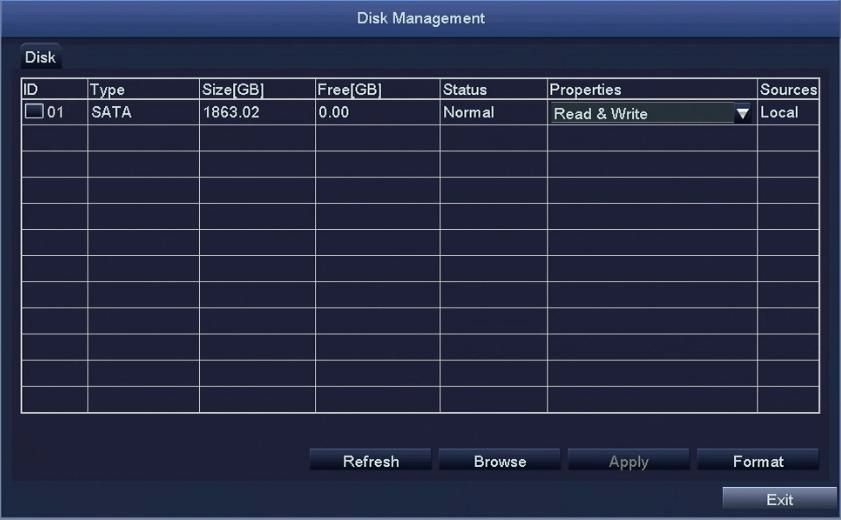Image resolution: width=841 pixels, height=520 pixels.
Task: Click the Size[GB] column header
Action: (x=257, y=90)
